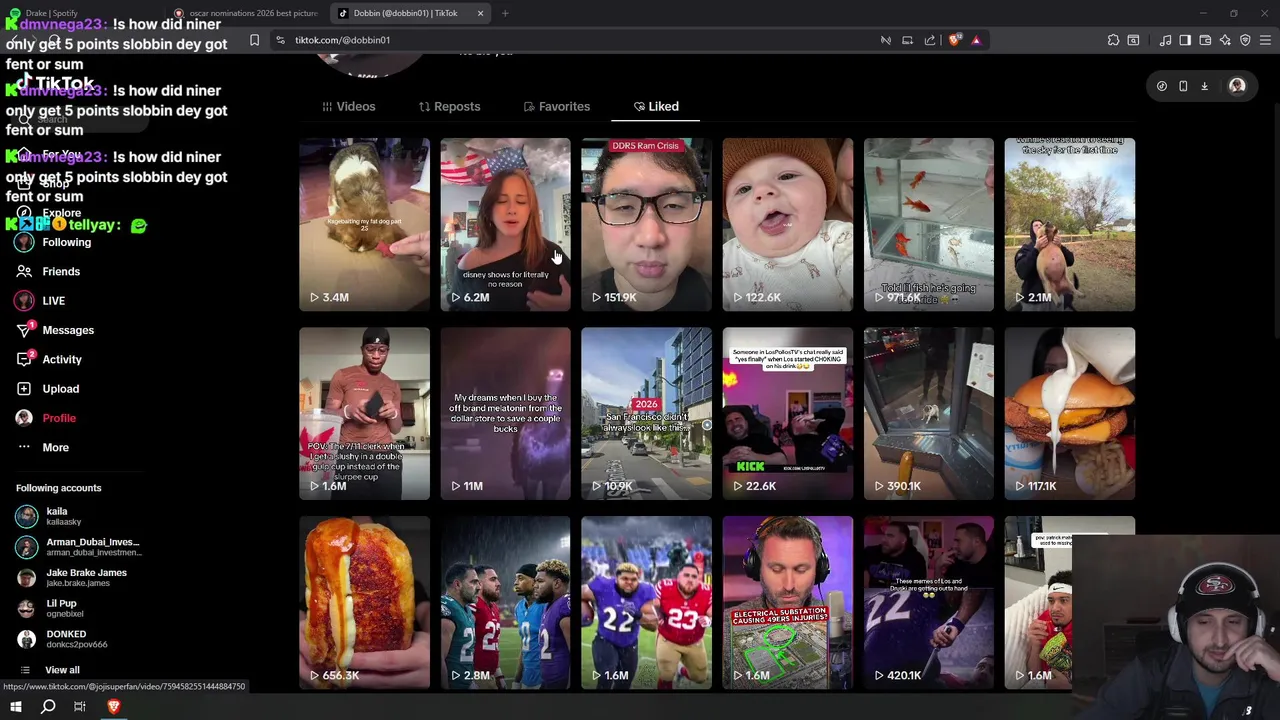
Task: Toggle the browser sidebar panel icon
Action: coord(1185,40)
